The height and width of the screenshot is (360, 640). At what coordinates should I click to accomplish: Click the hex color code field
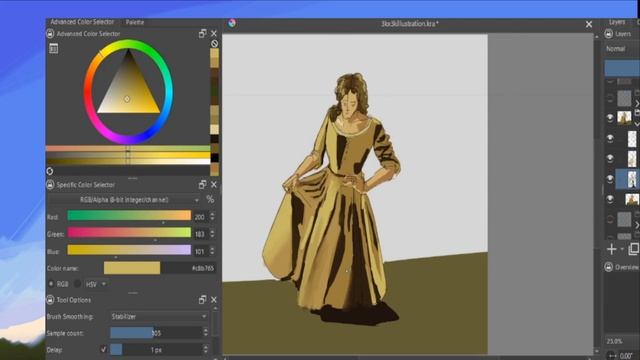(188, 268)
